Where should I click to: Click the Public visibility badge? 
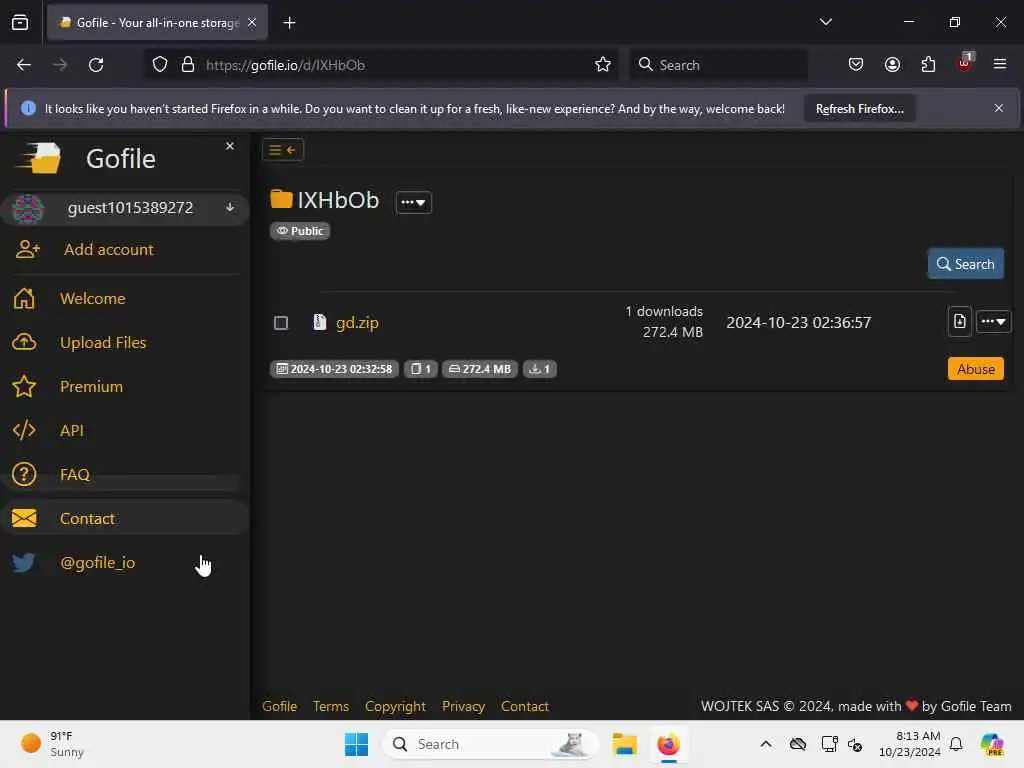pos(300,231)
